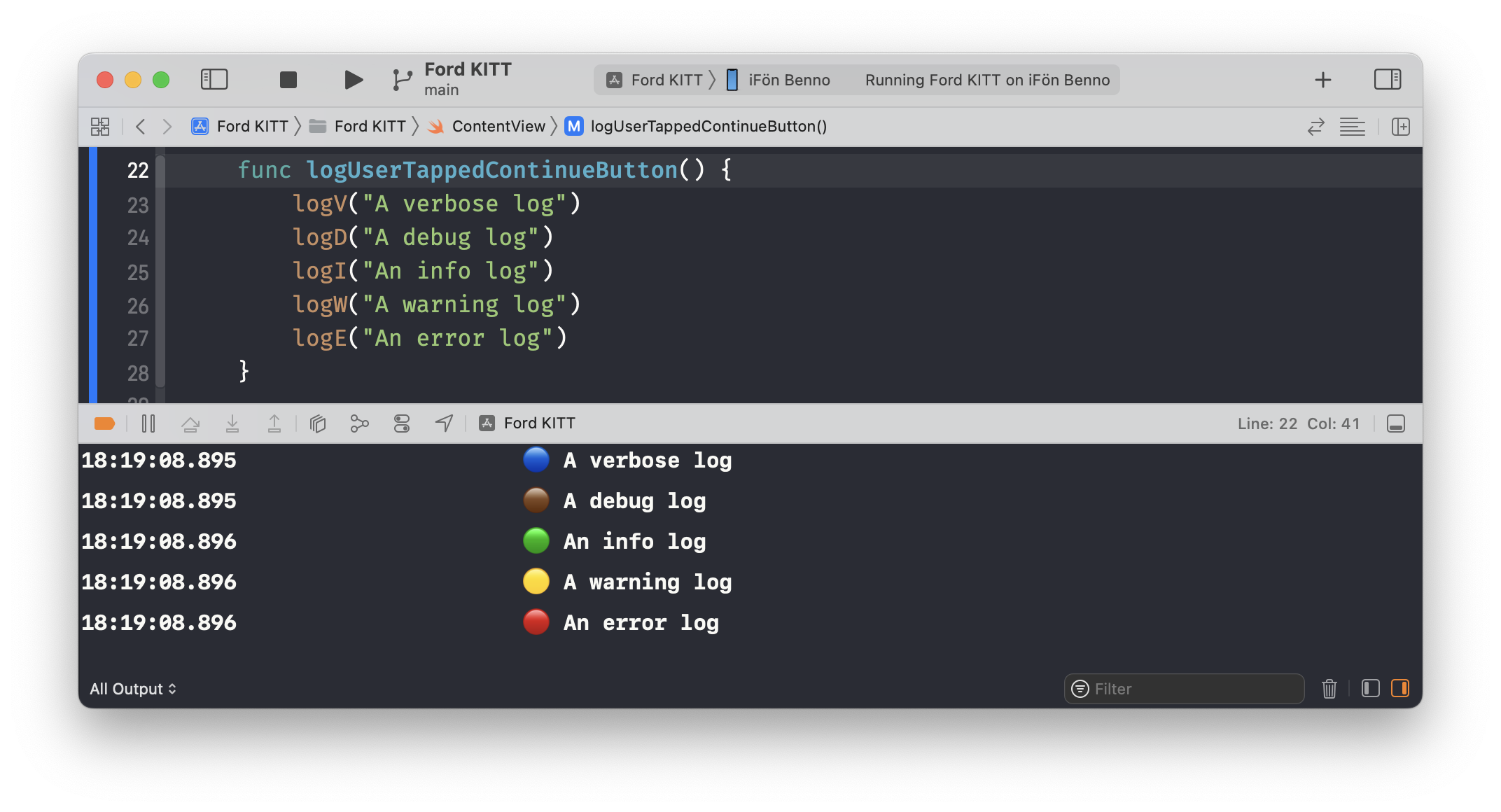This screenshot has height=812, width=1501.
Task: Click the yellow warning log circle
Action: click(536, 582)
